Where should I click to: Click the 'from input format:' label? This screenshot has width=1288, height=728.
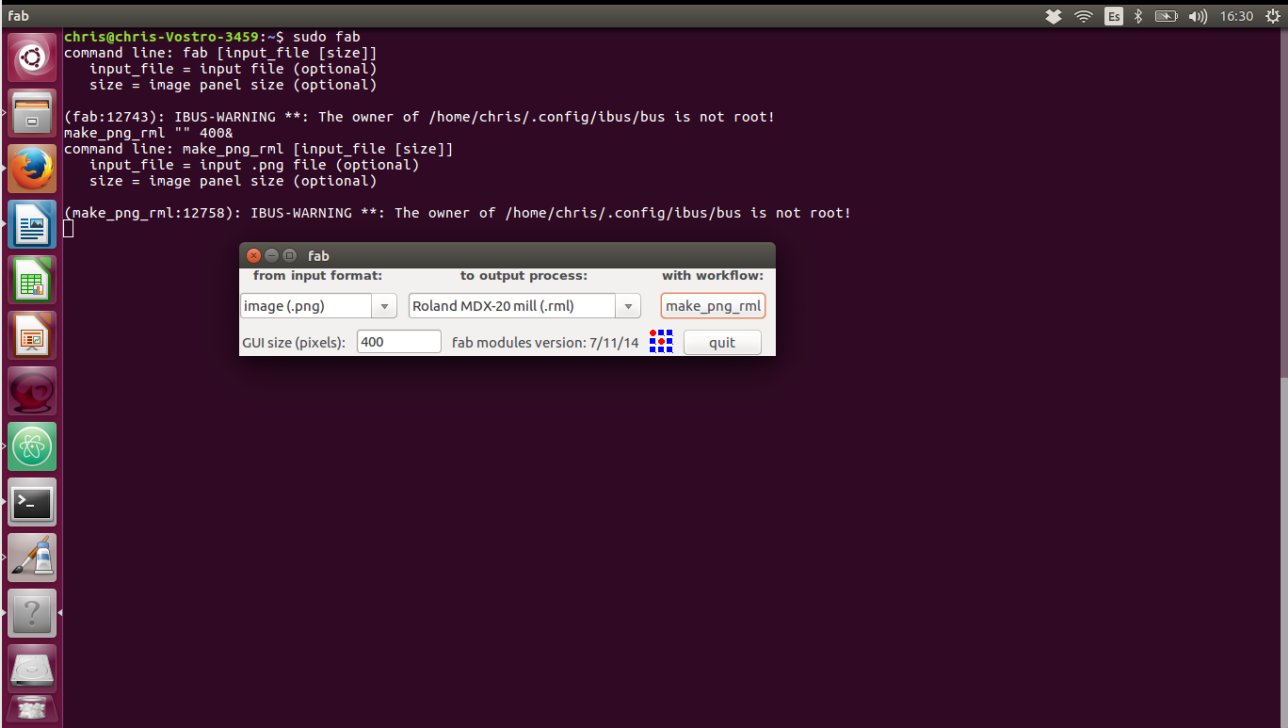pyautogui.click(x=318, y=275)
